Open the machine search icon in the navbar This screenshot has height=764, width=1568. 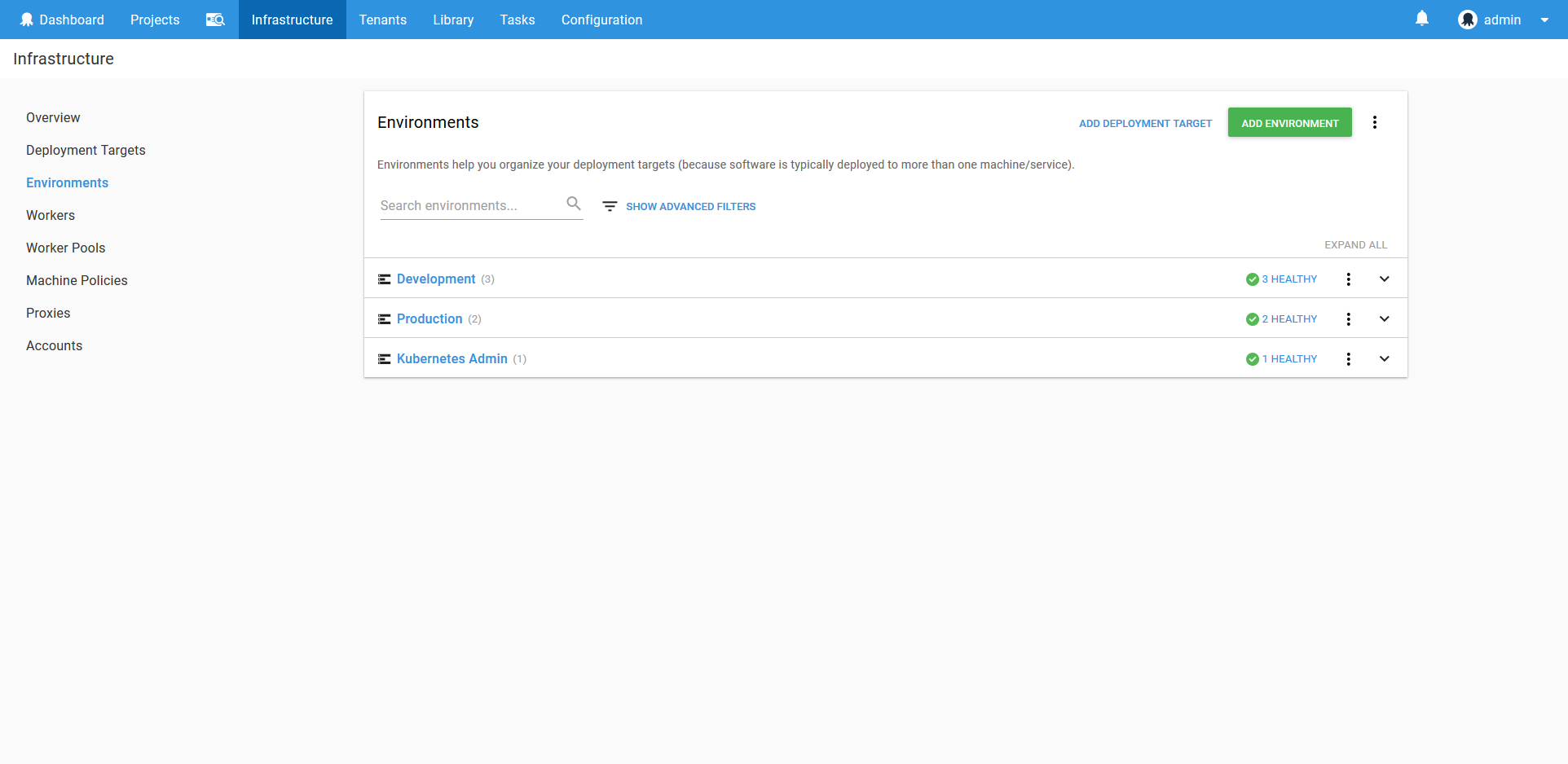click(214, 20)
